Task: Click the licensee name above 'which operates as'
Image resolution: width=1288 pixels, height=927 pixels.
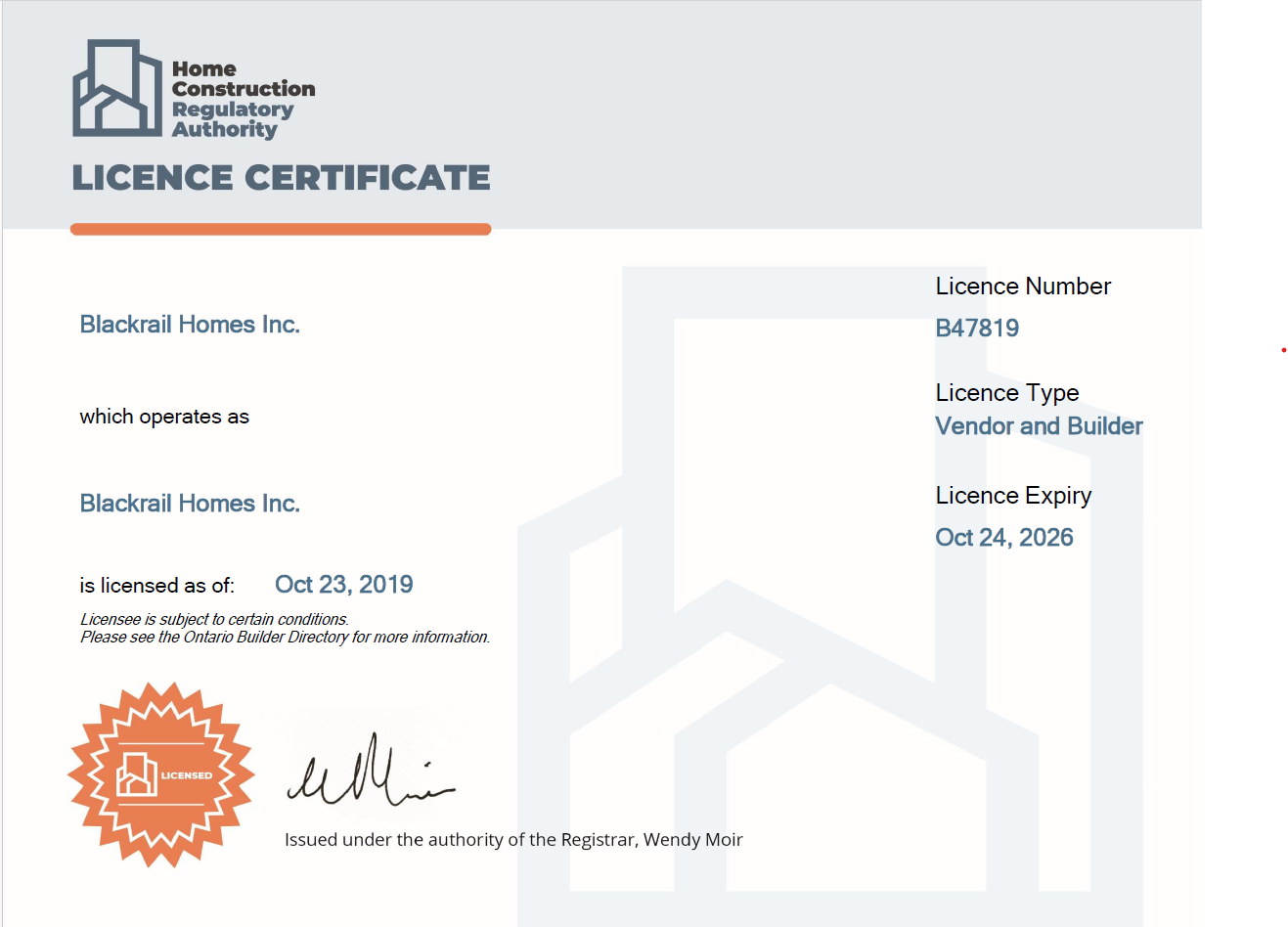Action: click(x=190, y=325)
